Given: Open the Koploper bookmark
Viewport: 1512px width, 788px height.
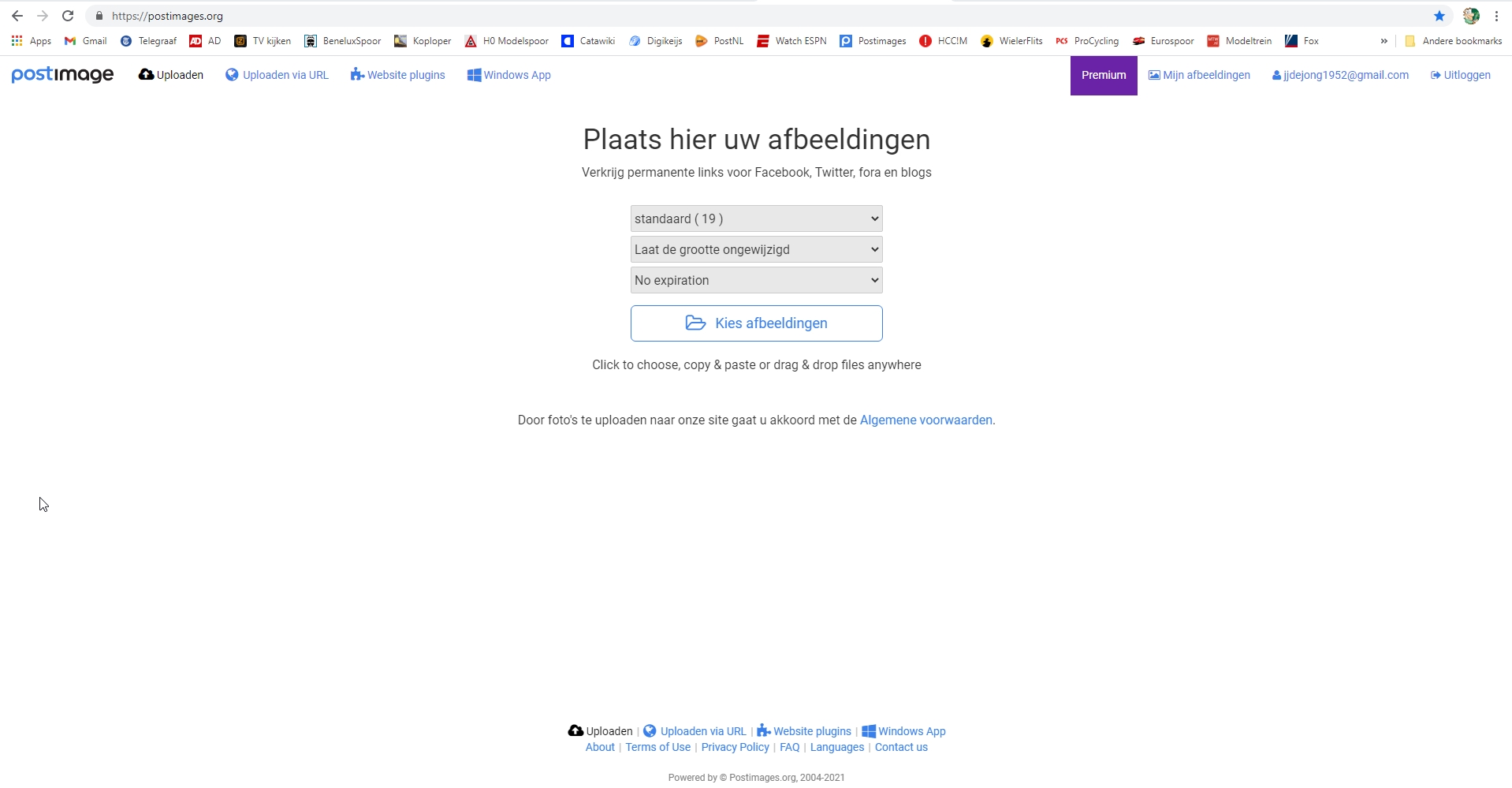Looking at the screenshot, I should pos(423,41).
